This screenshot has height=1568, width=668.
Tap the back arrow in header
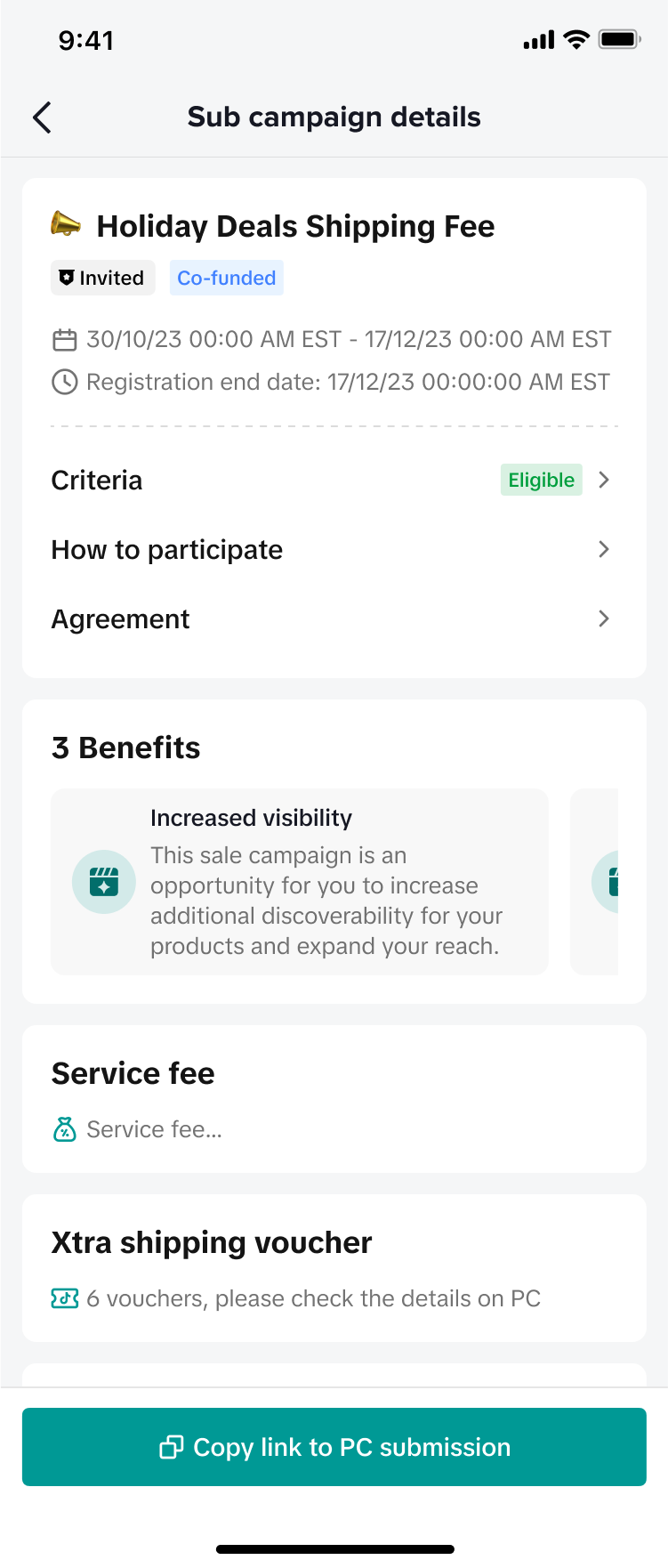(42, 117)
